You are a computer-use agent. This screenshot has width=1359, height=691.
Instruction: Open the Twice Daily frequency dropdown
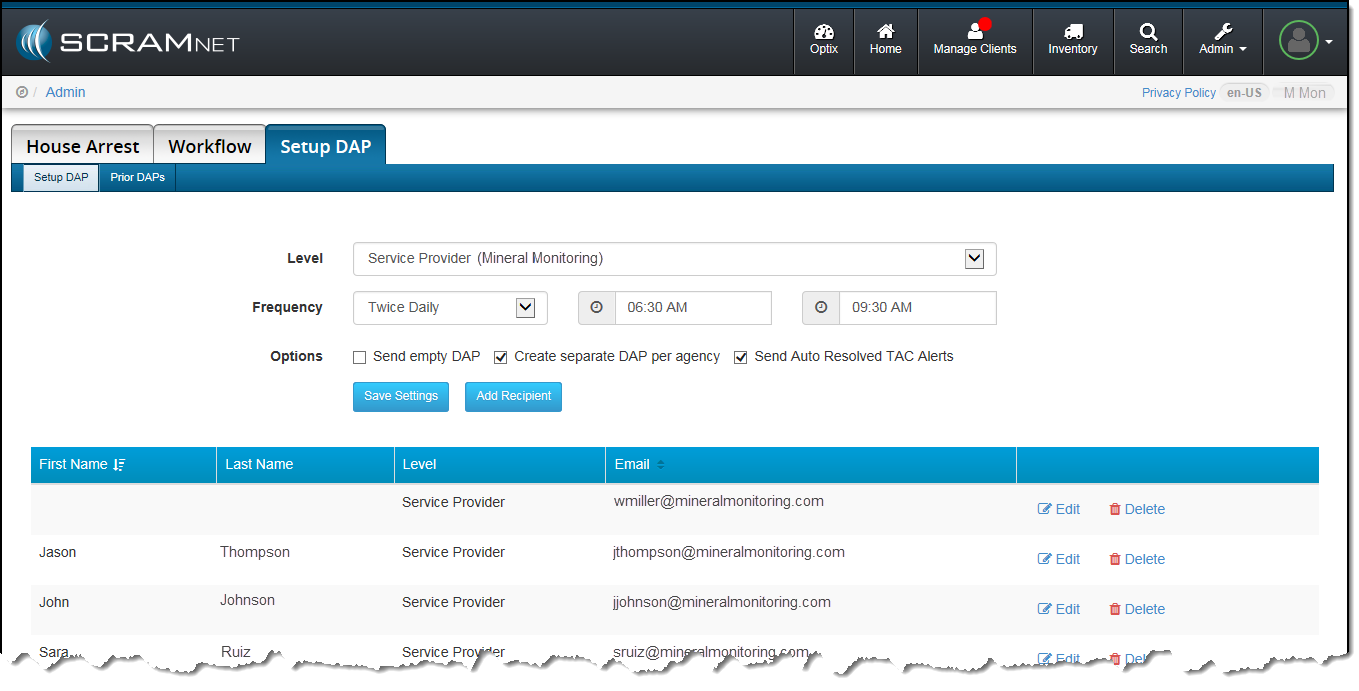pyautogui.click(x=525, y=308)
